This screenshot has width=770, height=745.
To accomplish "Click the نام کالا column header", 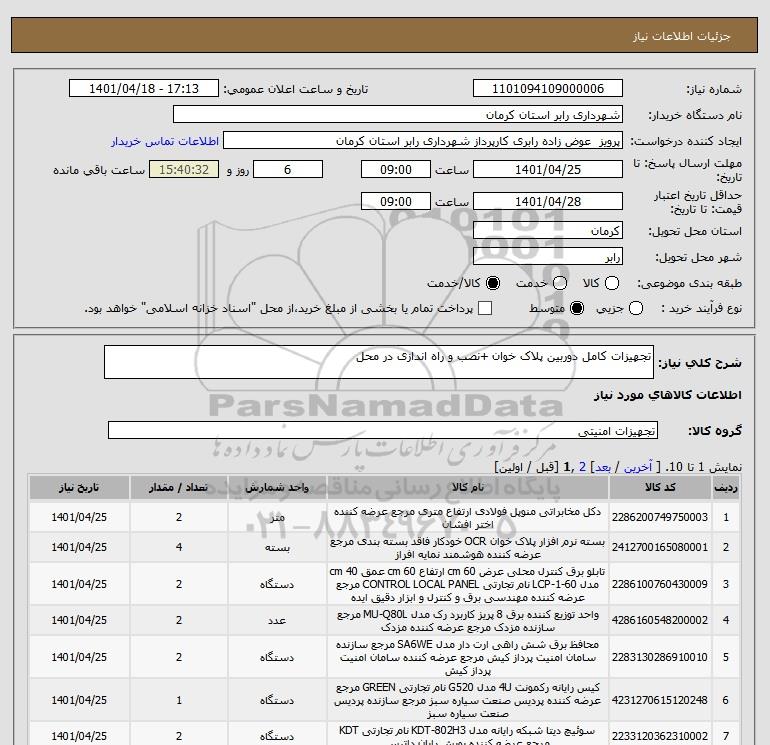I will click(x=468, y=487).
